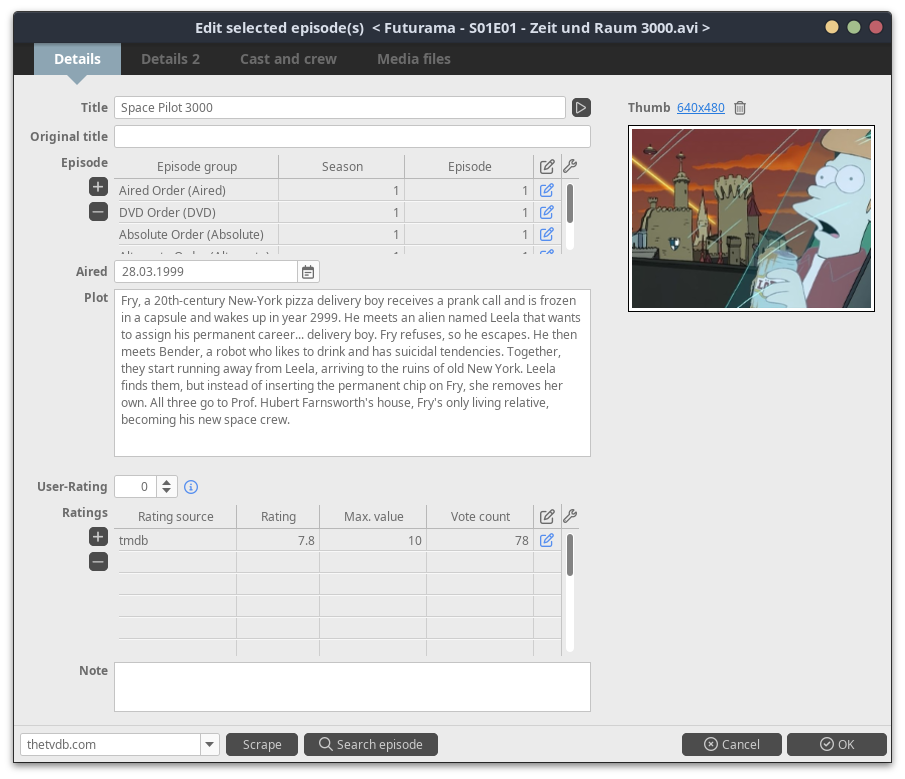Switch to the Details 2 tab
This screenshot has width=905, height=779.
[170, 59]
